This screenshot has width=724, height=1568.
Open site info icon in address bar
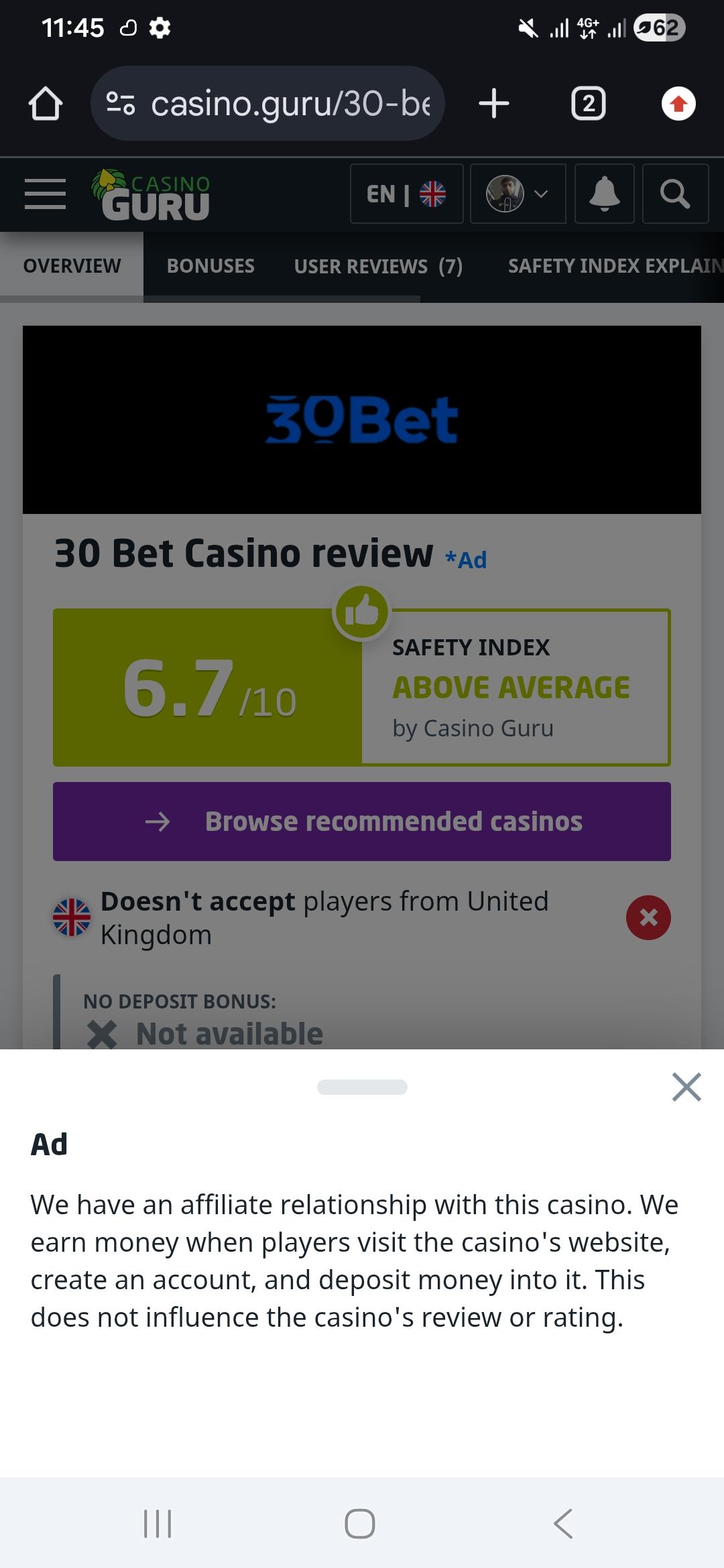pos(121,103)
